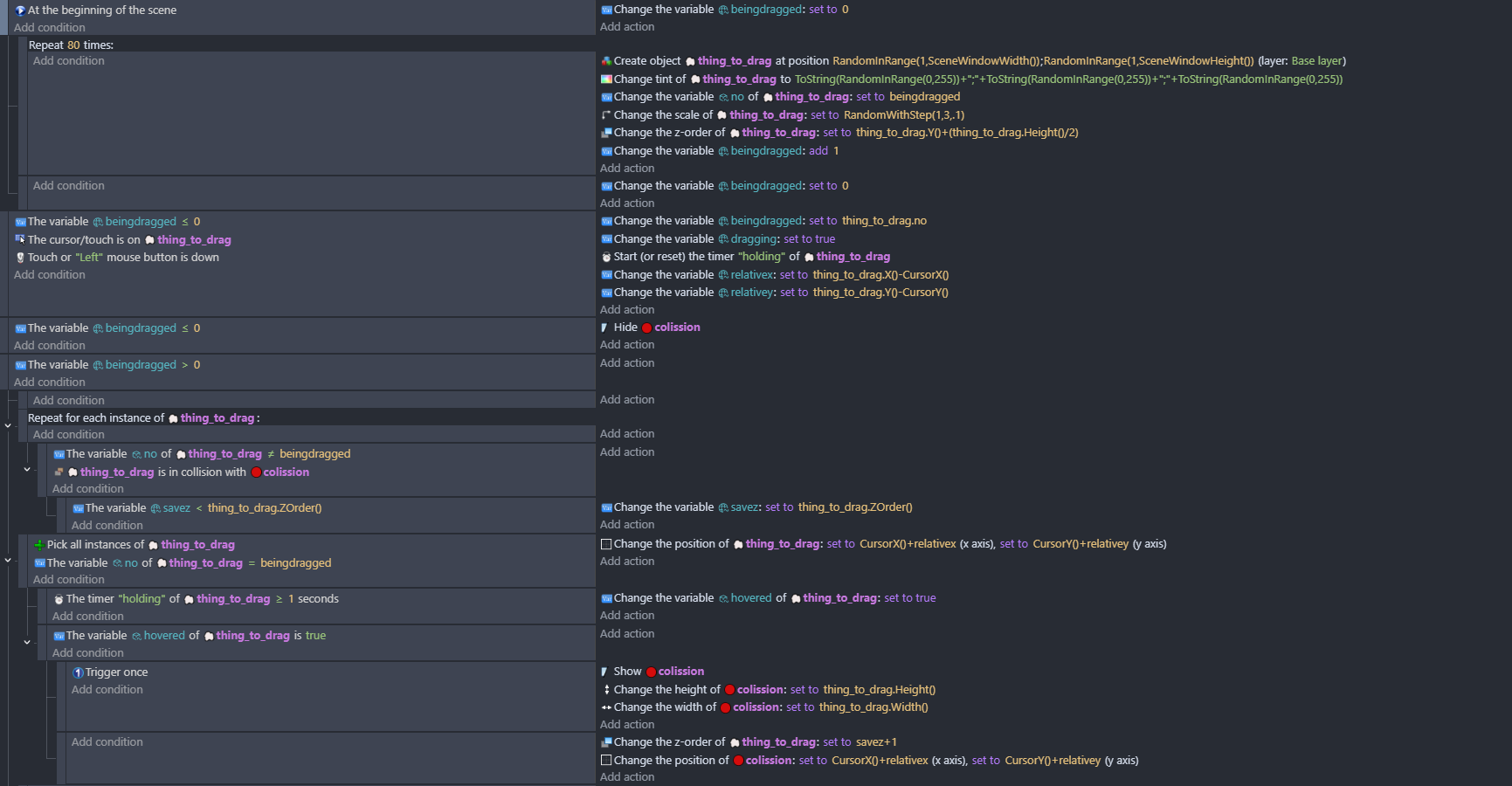
Task: Collapse the collision with colission sub-event
Action: tap(27, 470)
